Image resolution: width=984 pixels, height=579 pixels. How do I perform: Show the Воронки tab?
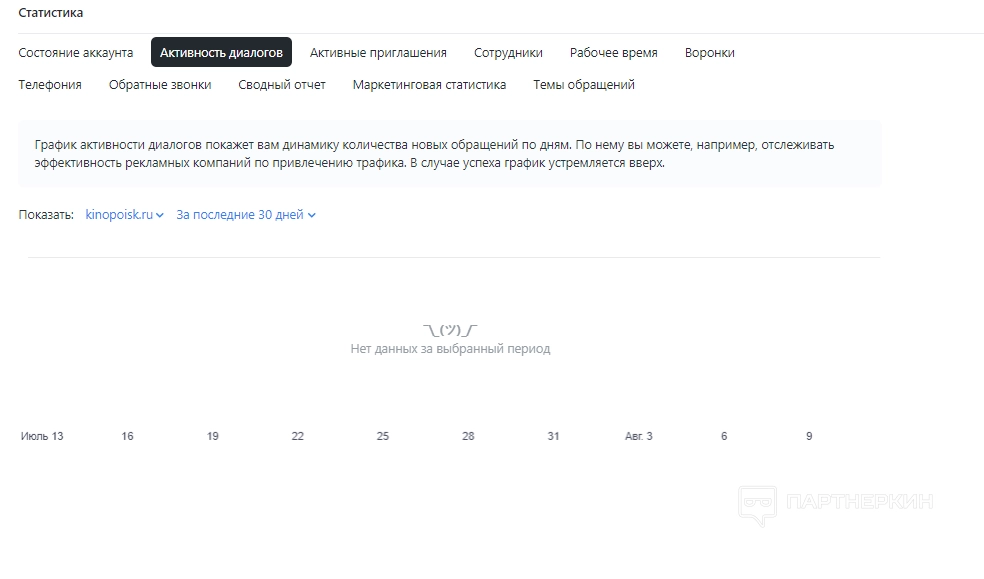pos(710,53)
